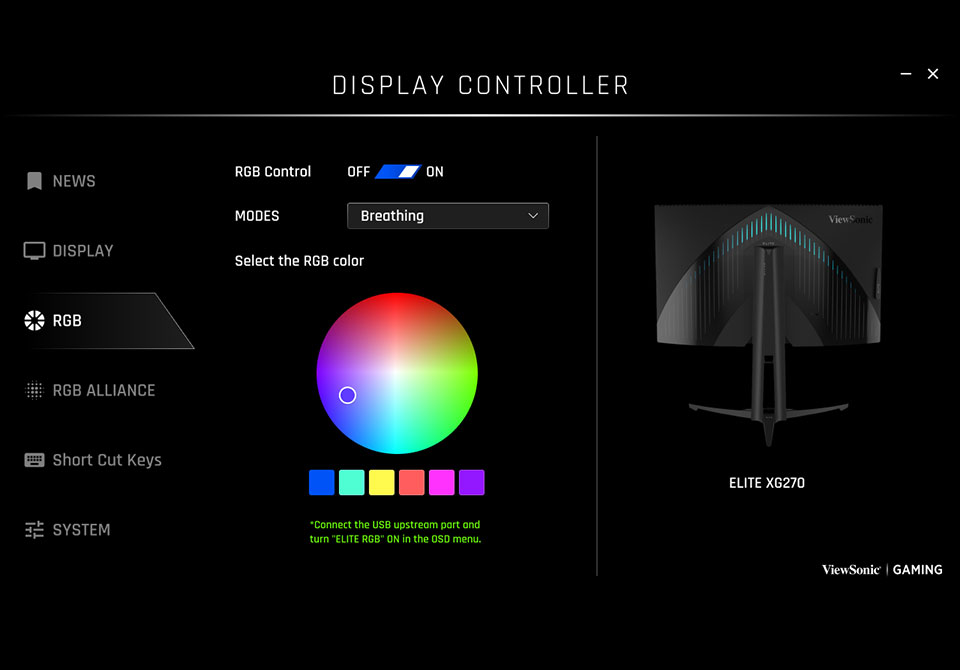Screen dimensions: 960x670
Task: Choose the magenta preset swatch
Action: click(x=441, y=483)
